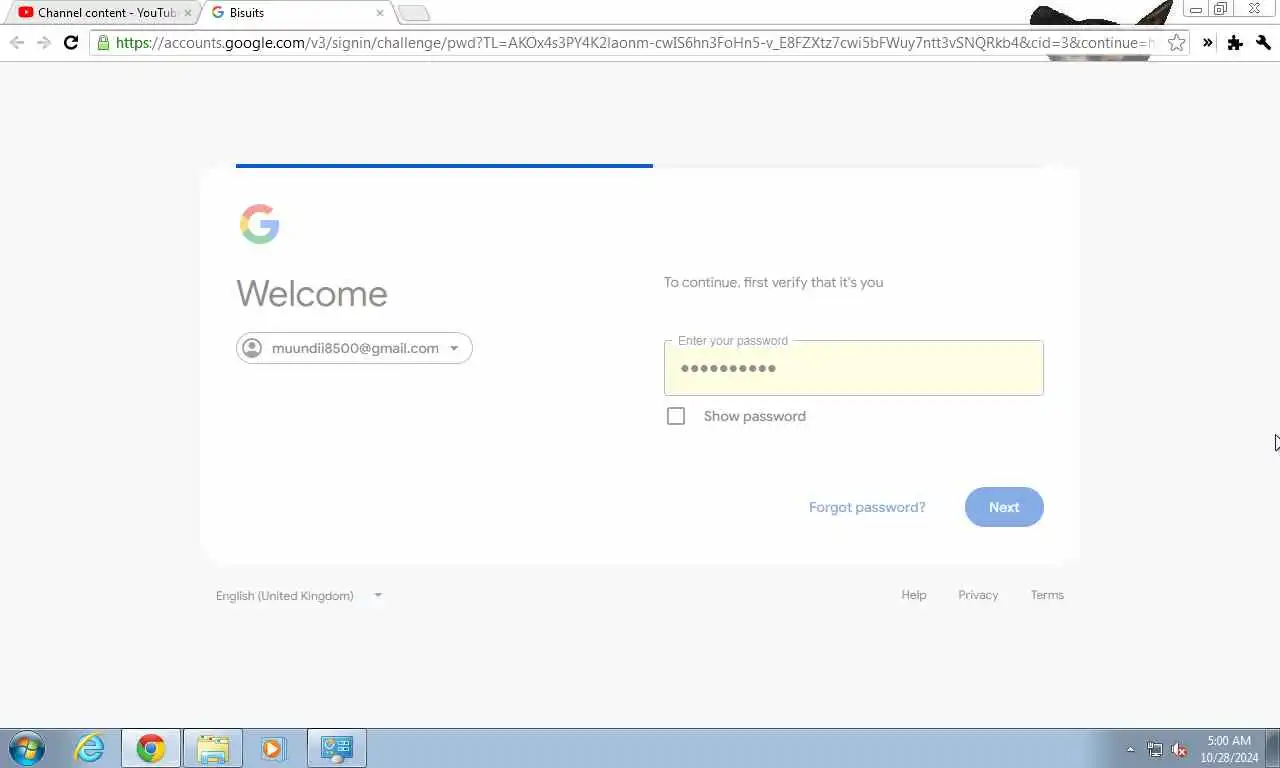Viewport: 1280px width, 768px height.
Task: Click the browser back arrow
Action: [16, 42]
